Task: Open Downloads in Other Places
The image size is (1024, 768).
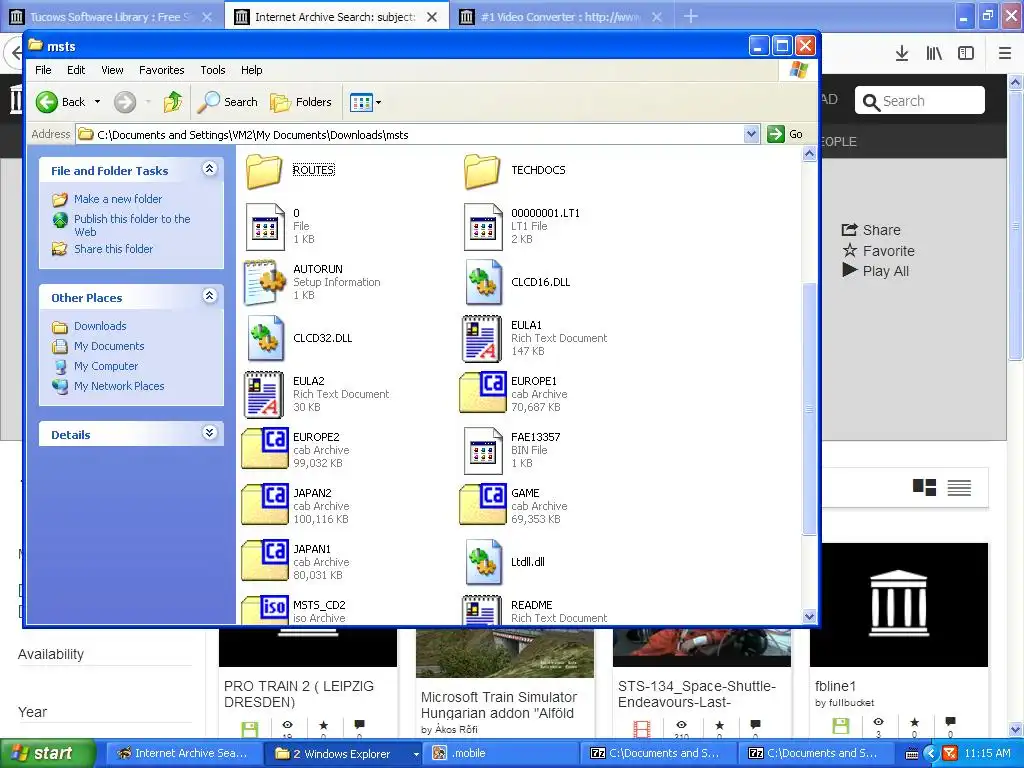Action: click(100, 326)
